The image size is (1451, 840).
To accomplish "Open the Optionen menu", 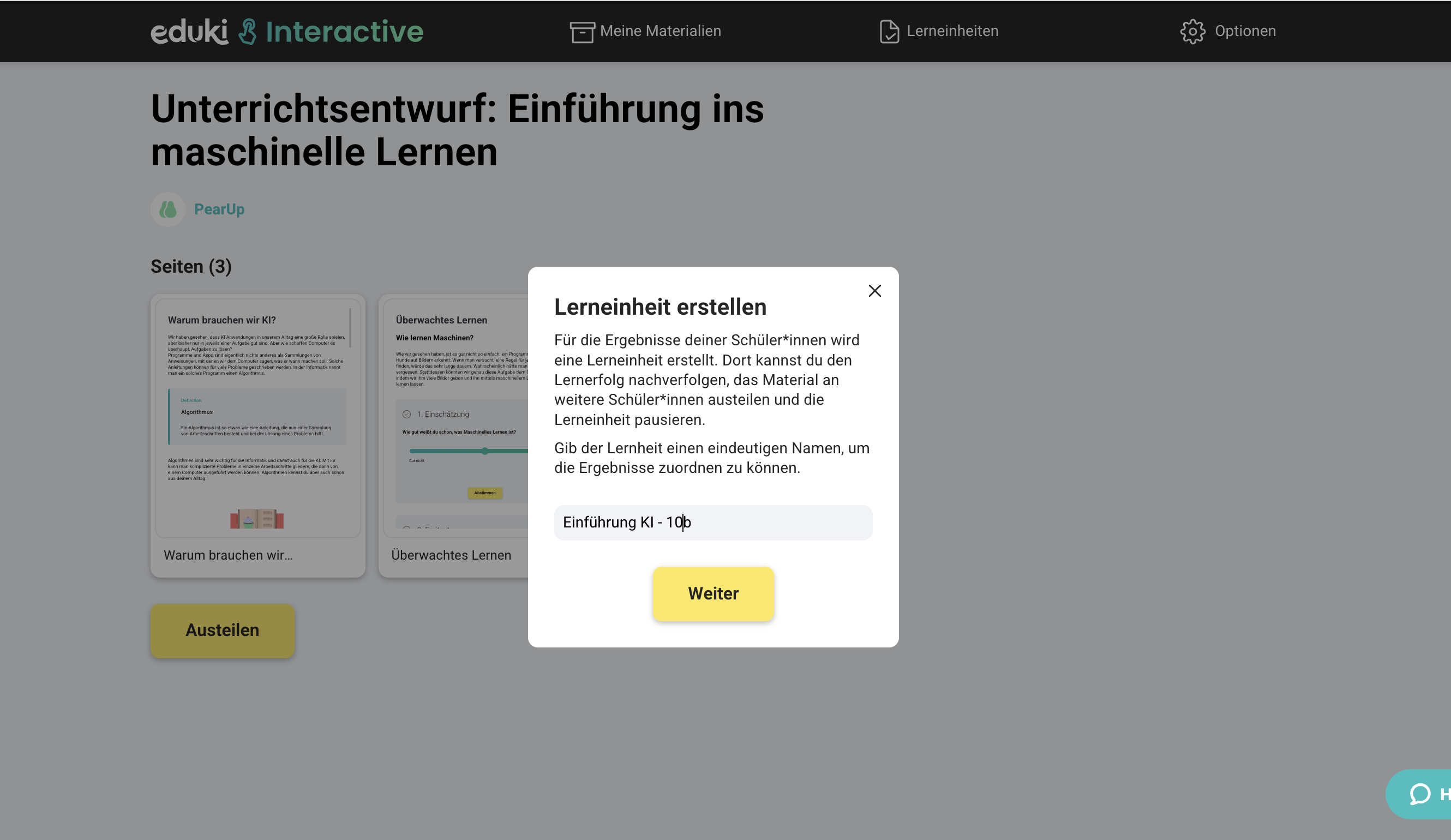I will tap(1227, 31).
